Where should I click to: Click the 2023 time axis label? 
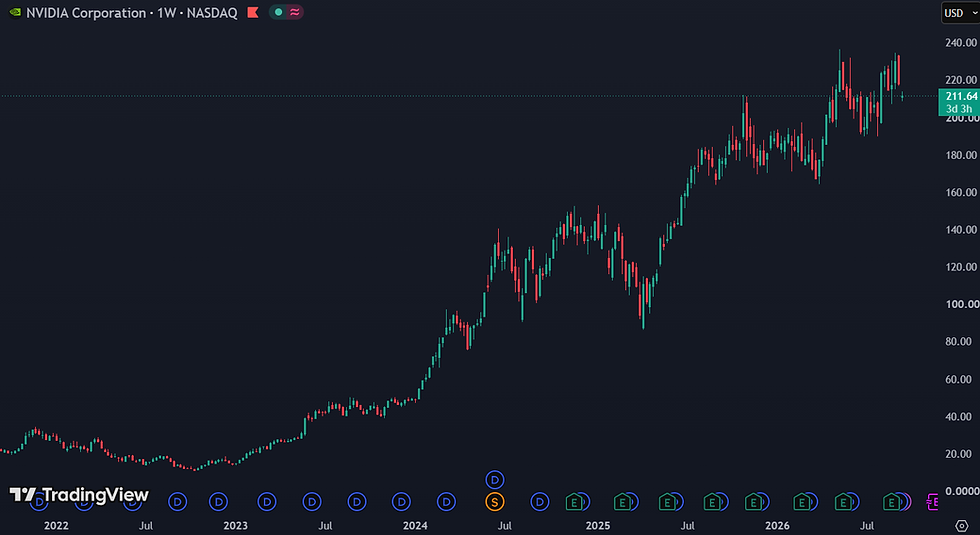tap(235, 526)
